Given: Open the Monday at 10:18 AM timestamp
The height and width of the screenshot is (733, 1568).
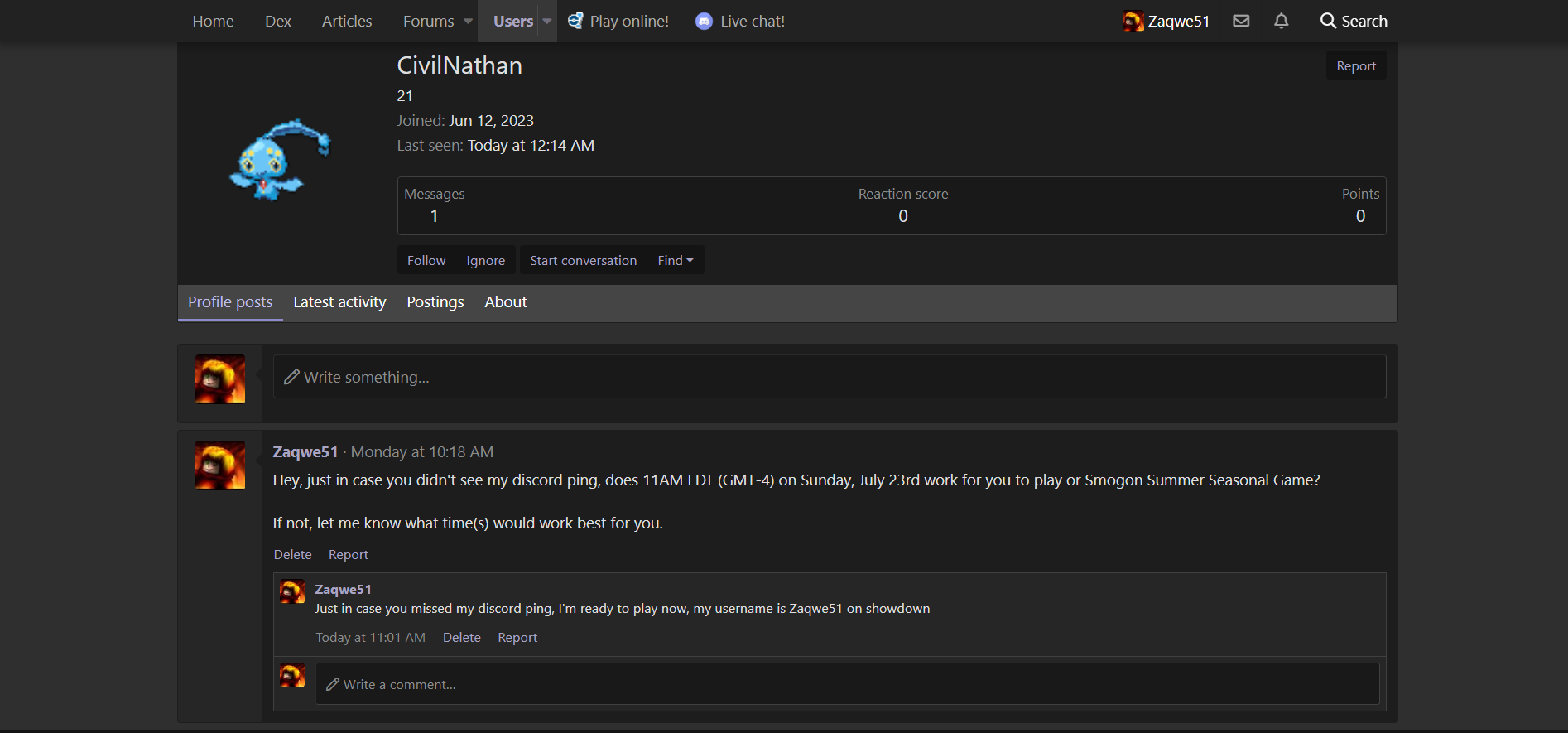Looking at the screenshot, I should tap(422, 452).
